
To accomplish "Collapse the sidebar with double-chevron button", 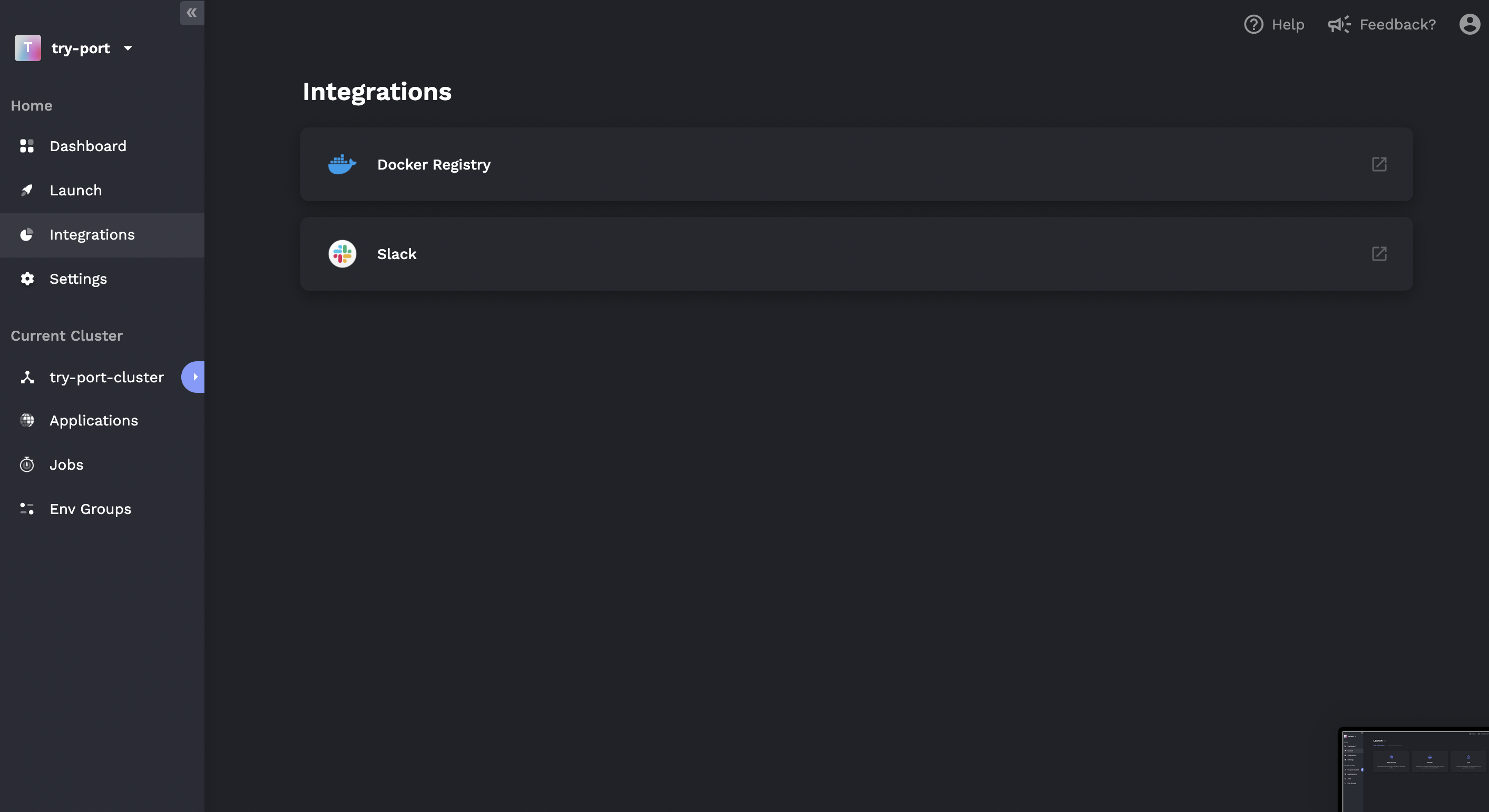I will (x=192, y=13).
